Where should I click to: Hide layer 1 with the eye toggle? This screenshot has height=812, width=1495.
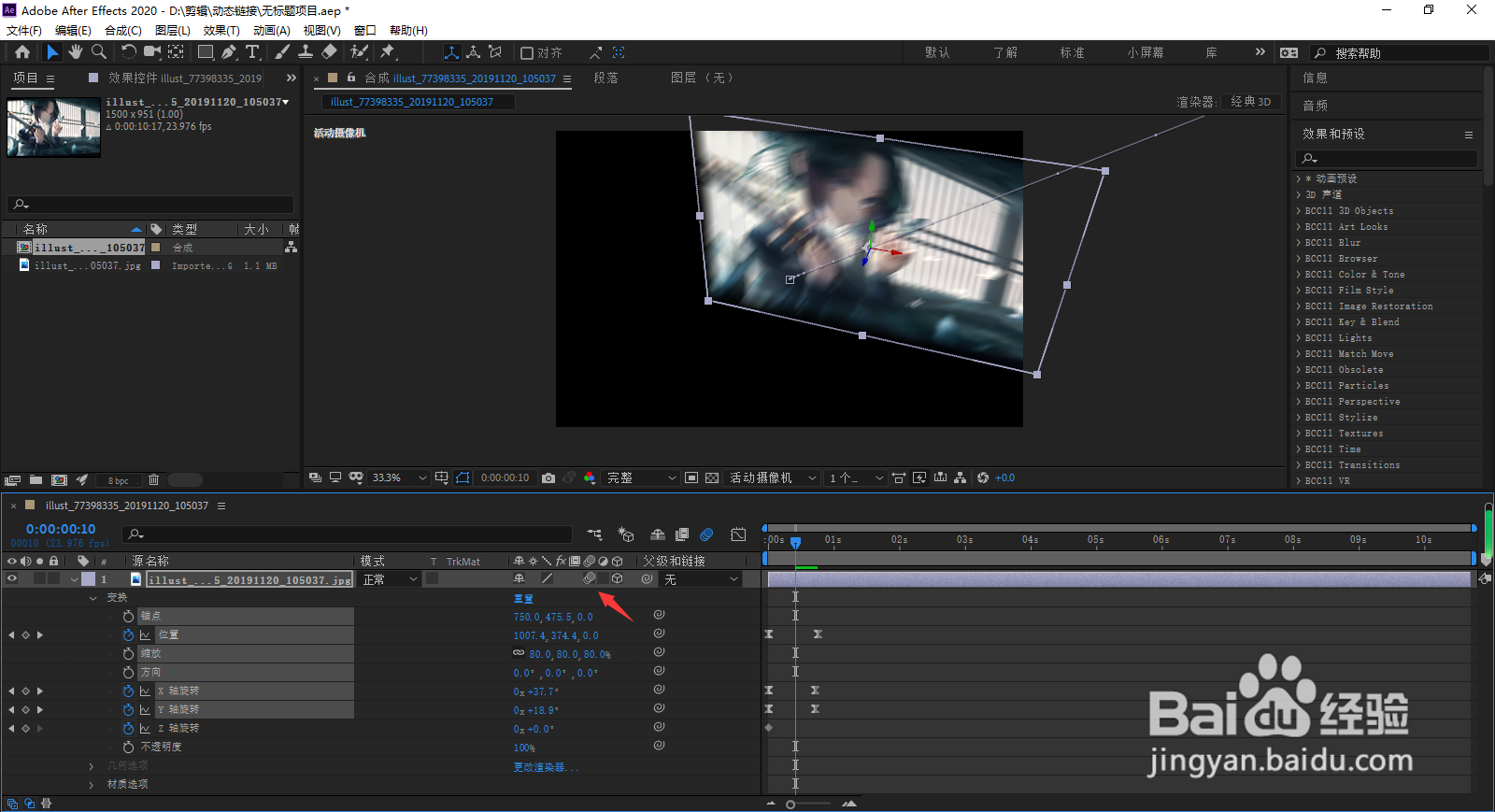tap(12, 579)
